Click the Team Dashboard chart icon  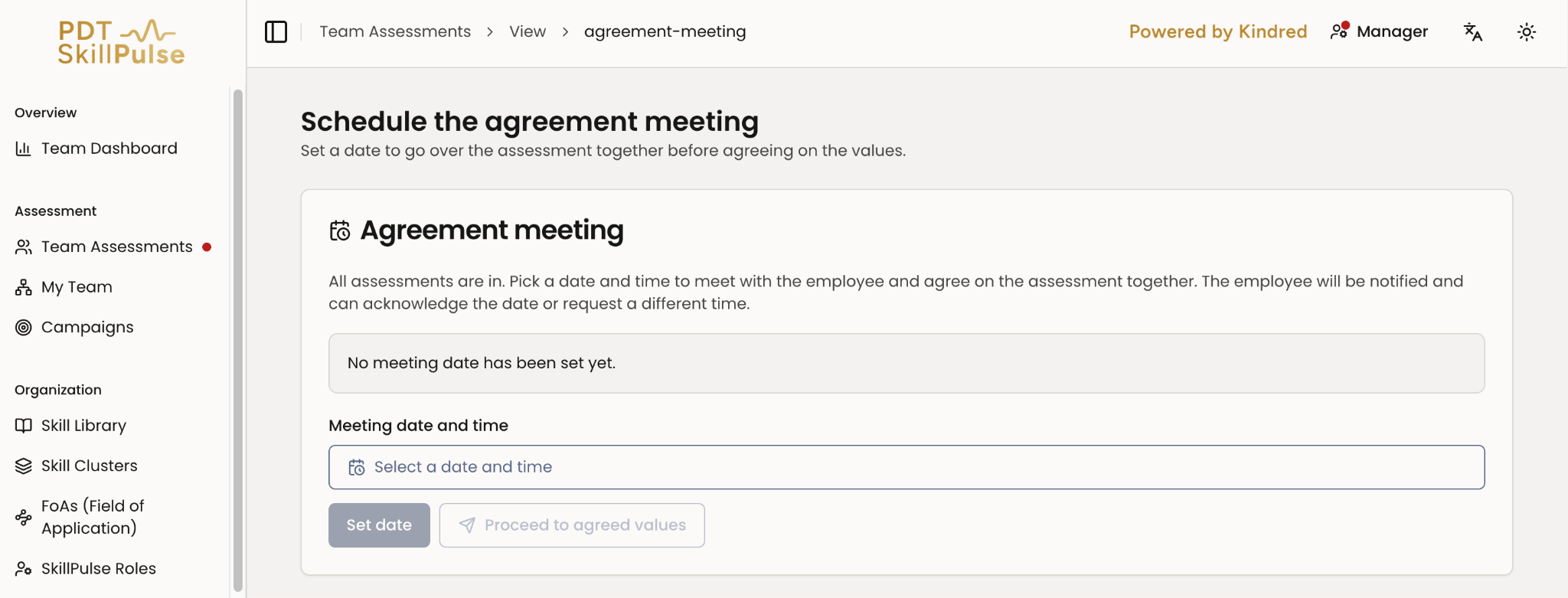24,149
